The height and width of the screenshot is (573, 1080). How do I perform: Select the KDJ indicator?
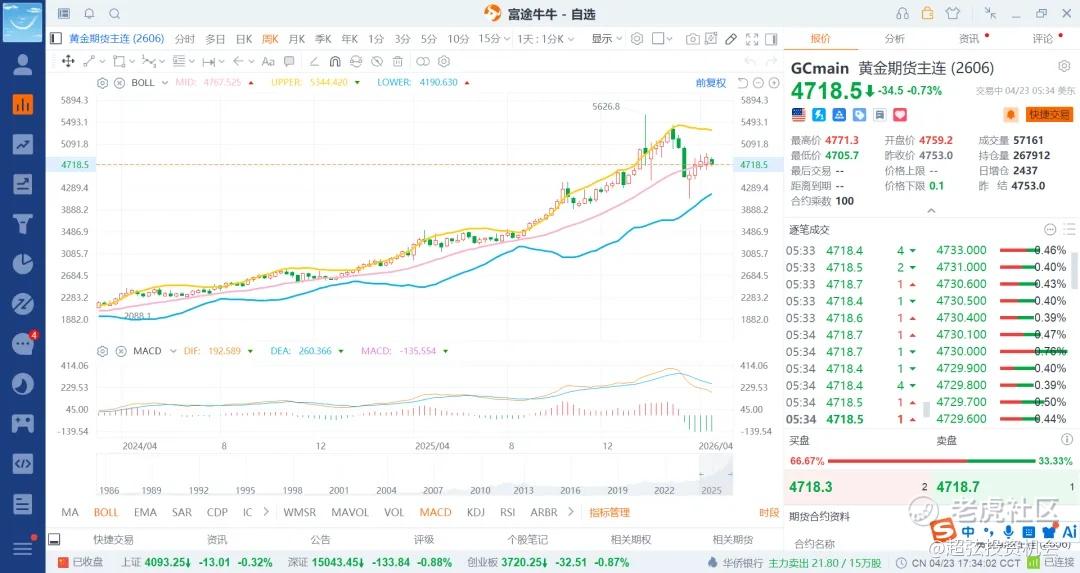[x=477, y=513]
